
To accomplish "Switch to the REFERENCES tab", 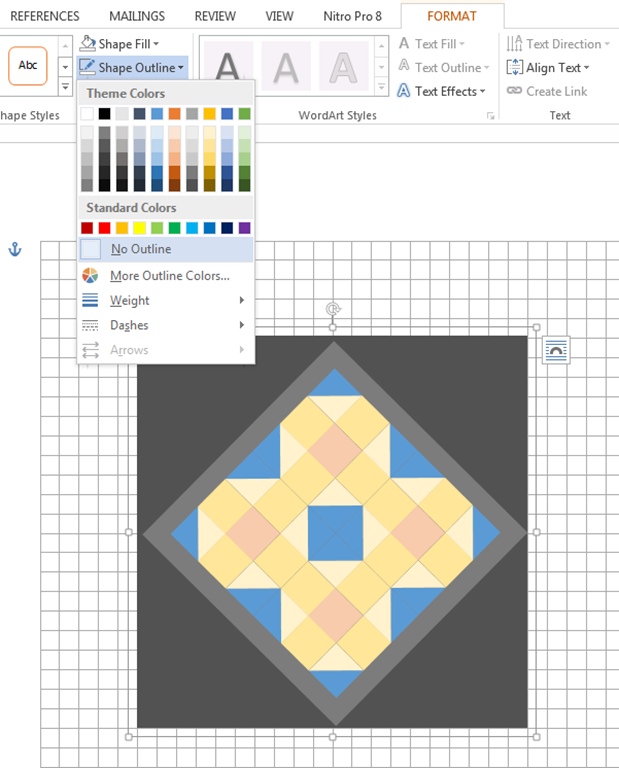I will [45, 16].
